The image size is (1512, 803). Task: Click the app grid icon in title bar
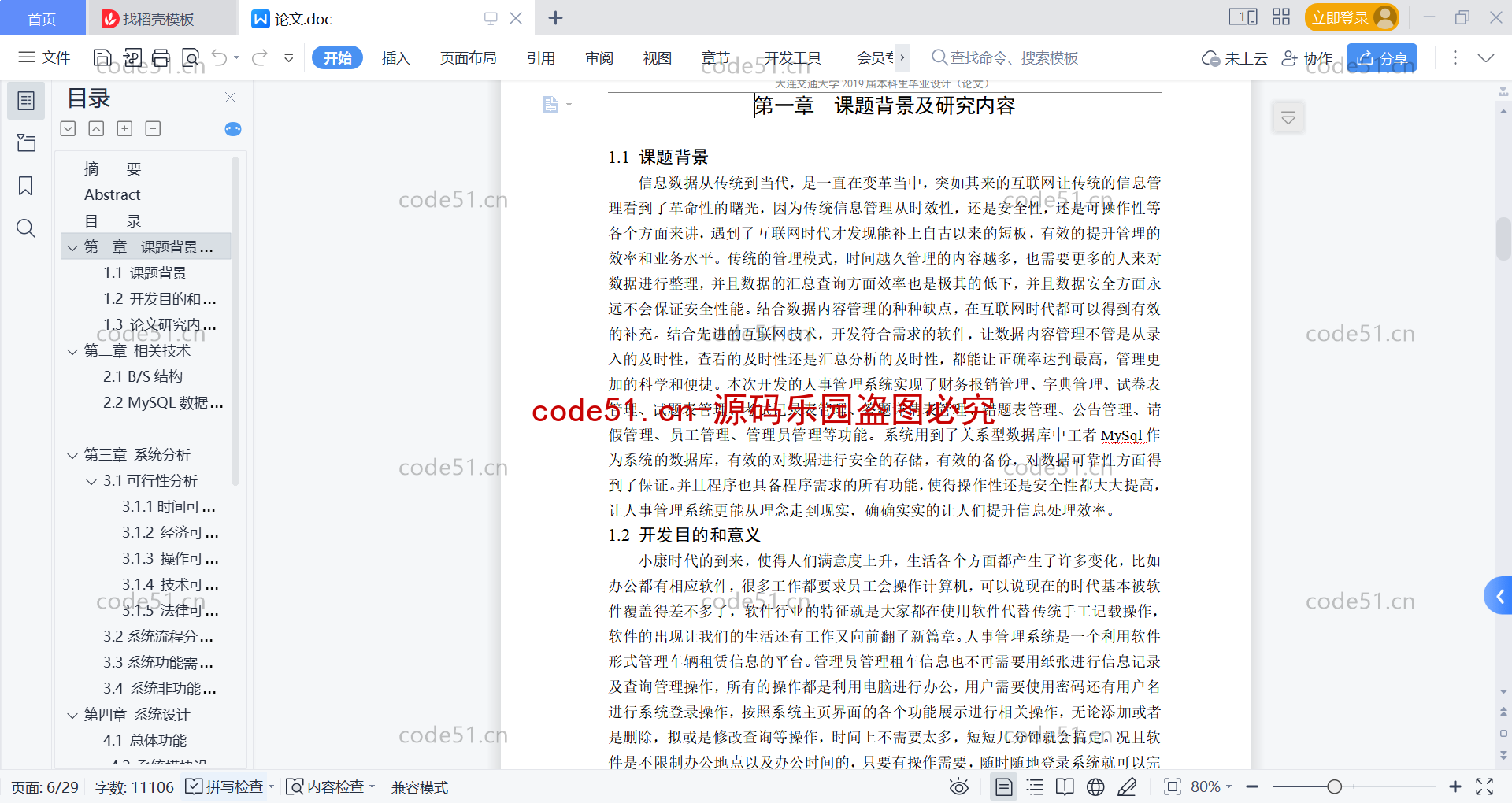pos(1281,17)
